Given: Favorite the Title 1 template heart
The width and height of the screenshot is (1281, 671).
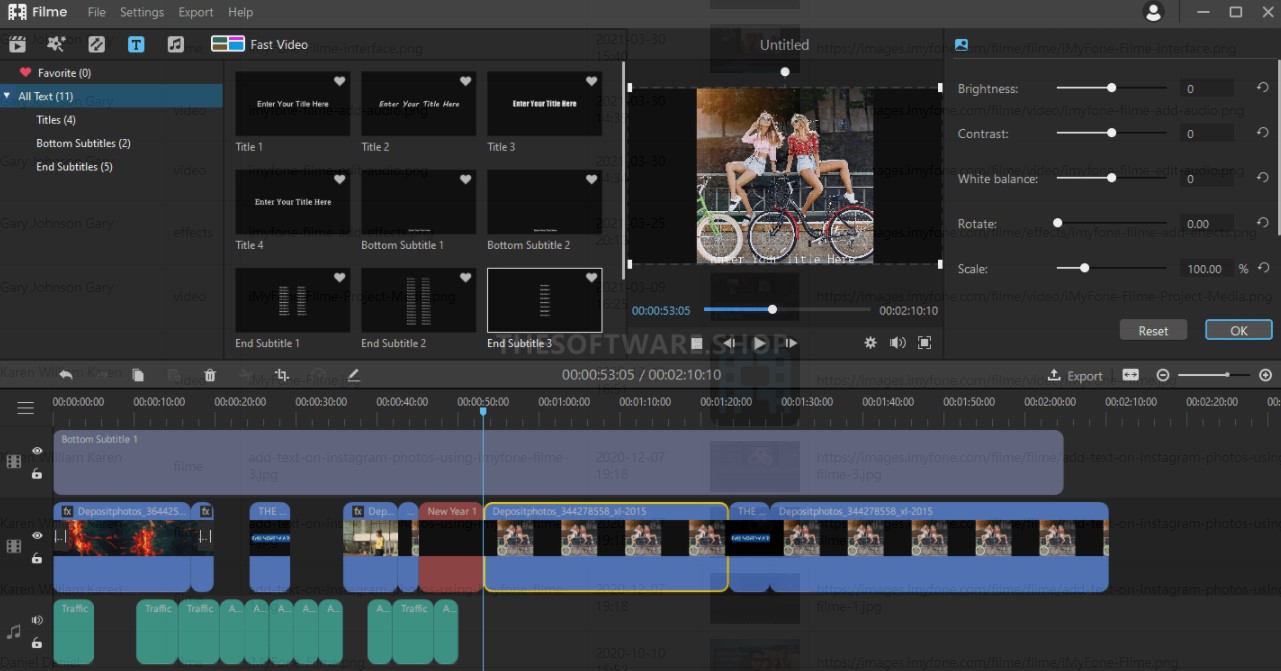Looking at the screenshot, I should coord(339,81).
